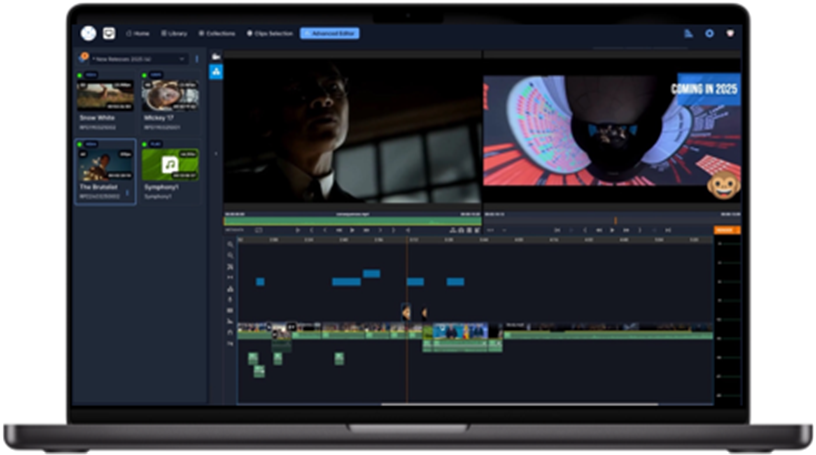
Task: Open The Brutalist clip options menu
Action: click(x=127, y=193)
